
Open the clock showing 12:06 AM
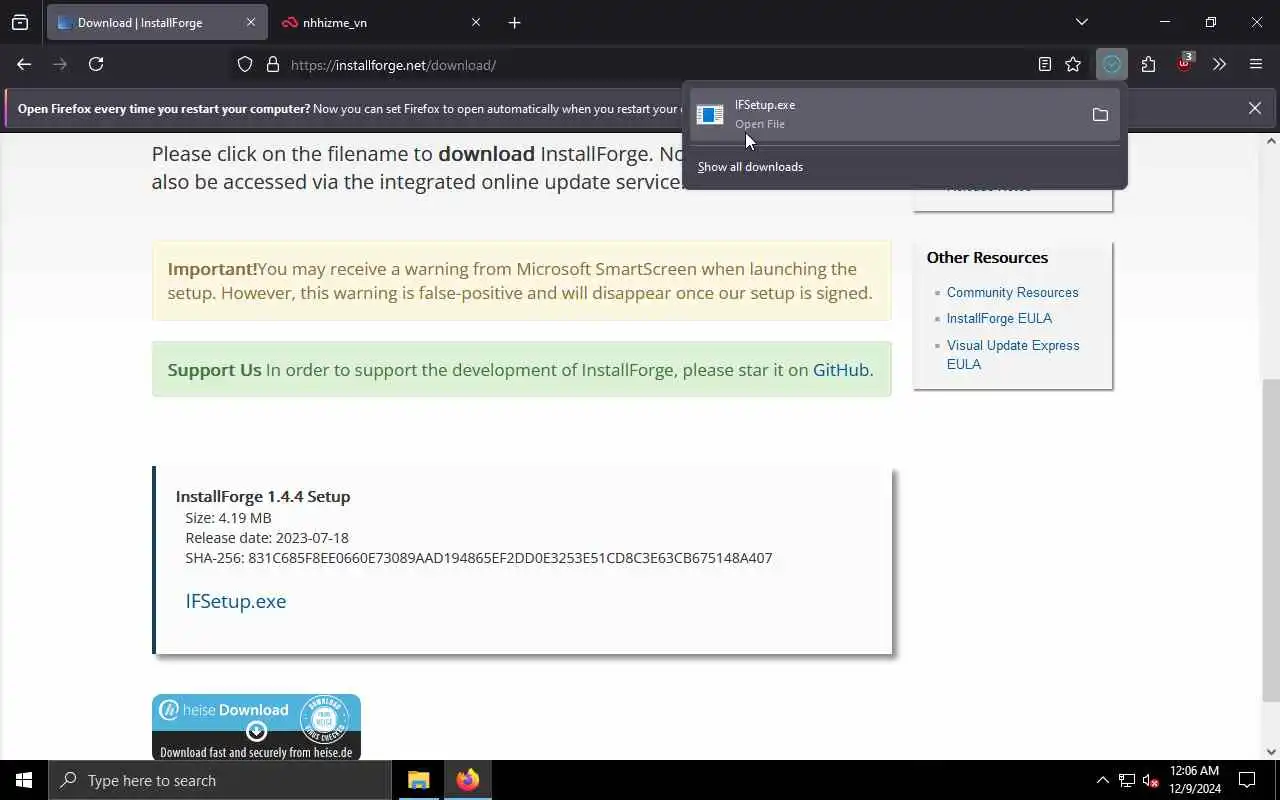coord(1194,780)
